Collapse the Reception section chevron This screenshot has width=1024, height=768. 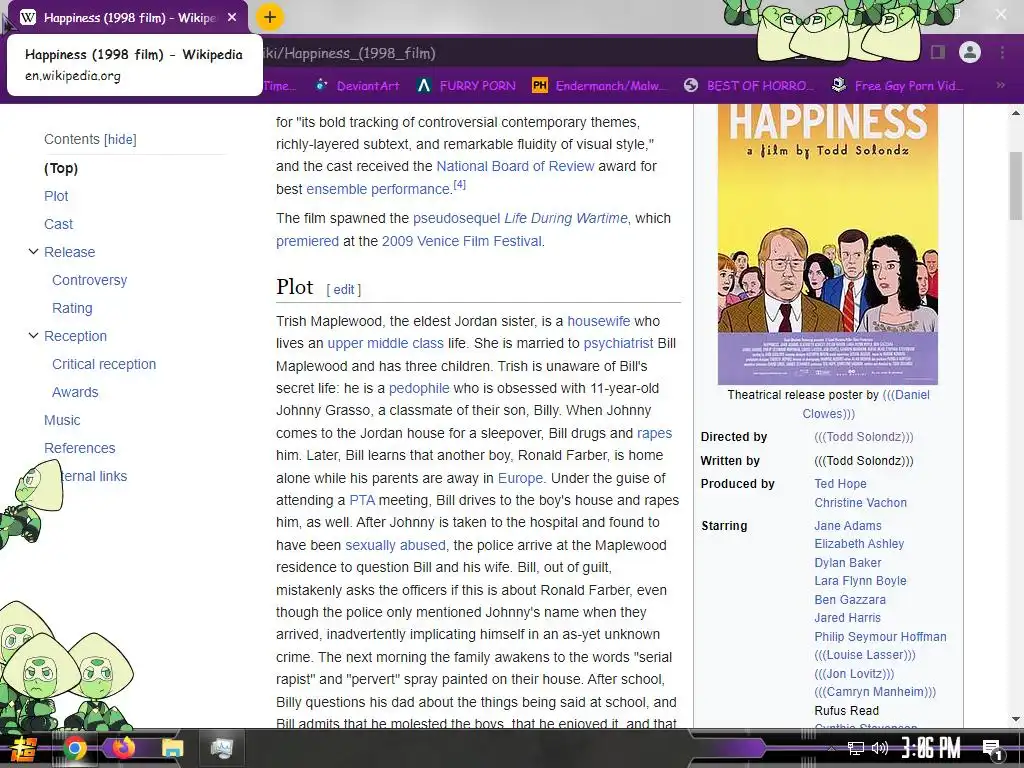(x=33, y=336)
